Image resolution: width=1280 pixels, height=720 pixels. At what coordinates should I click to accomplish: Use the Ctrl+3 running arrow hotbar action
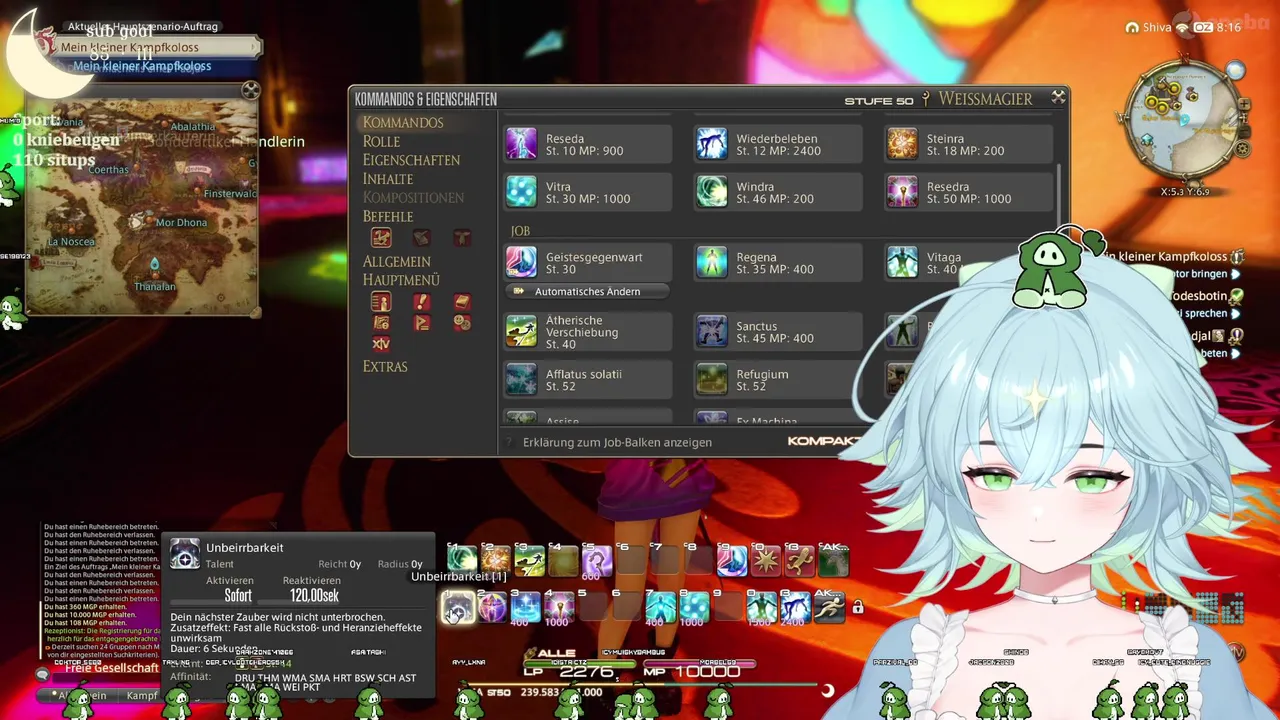(529, 561)
